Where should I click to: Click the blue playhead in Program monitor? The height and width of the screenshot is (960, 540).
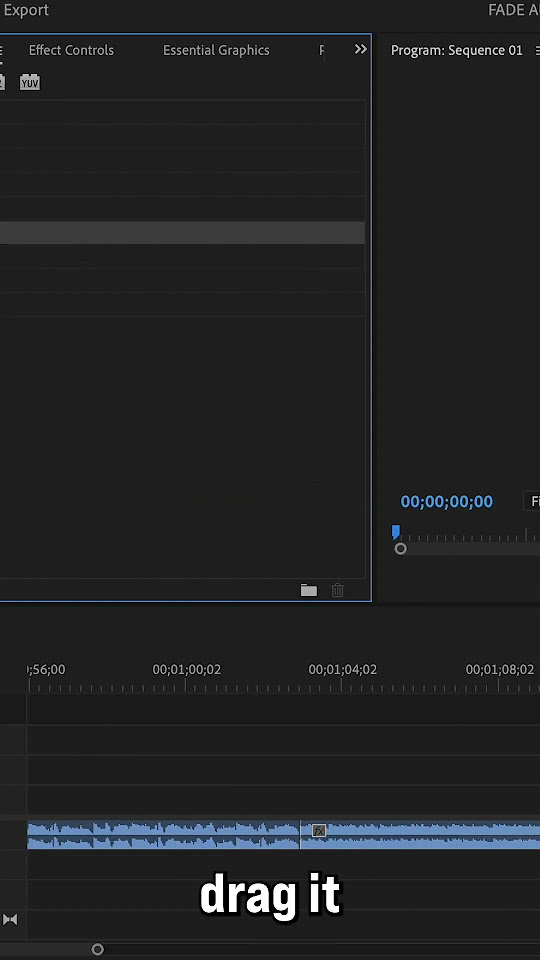click(396, 532)
